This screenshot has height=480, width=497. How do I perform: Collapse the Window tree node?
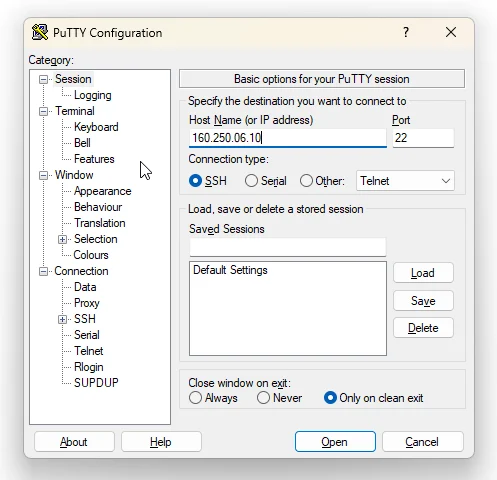(x=43, y=175)
